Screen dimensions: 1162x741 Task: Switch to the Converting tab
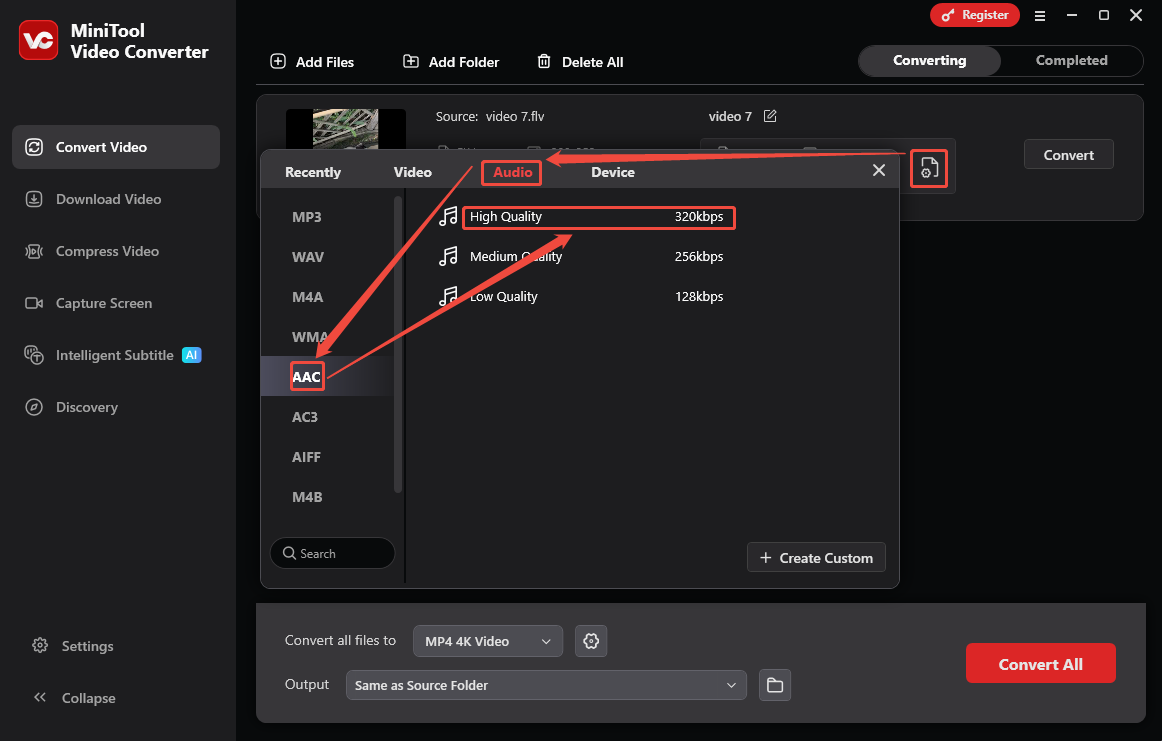[x=929, y=61]
